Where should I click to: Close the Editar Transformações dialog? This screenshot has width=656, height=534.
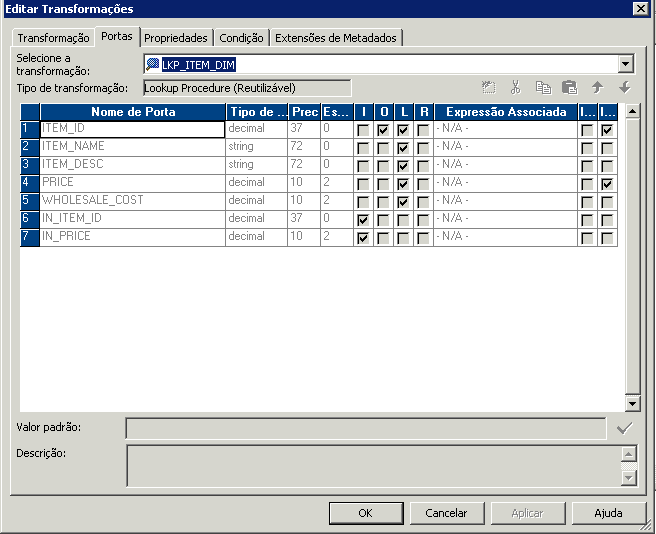[641, 8]
